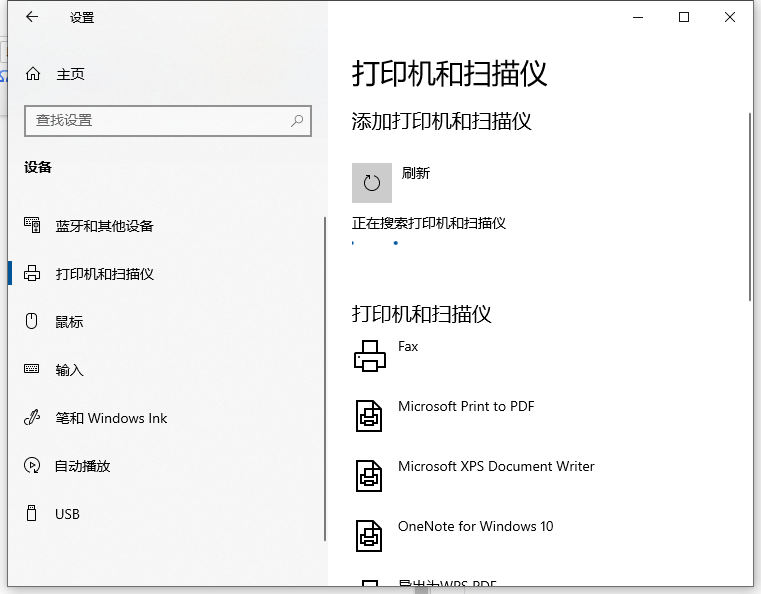The width and height of the screenshot is (761, 594).
Task: Click the right pane vertical scrollbar
Action: [x=750, y=205]
